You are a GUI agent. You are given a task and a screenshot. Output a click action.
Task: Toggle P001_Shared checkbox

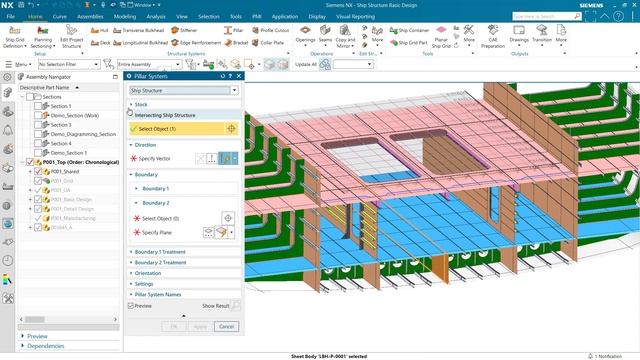click(38, 171)
